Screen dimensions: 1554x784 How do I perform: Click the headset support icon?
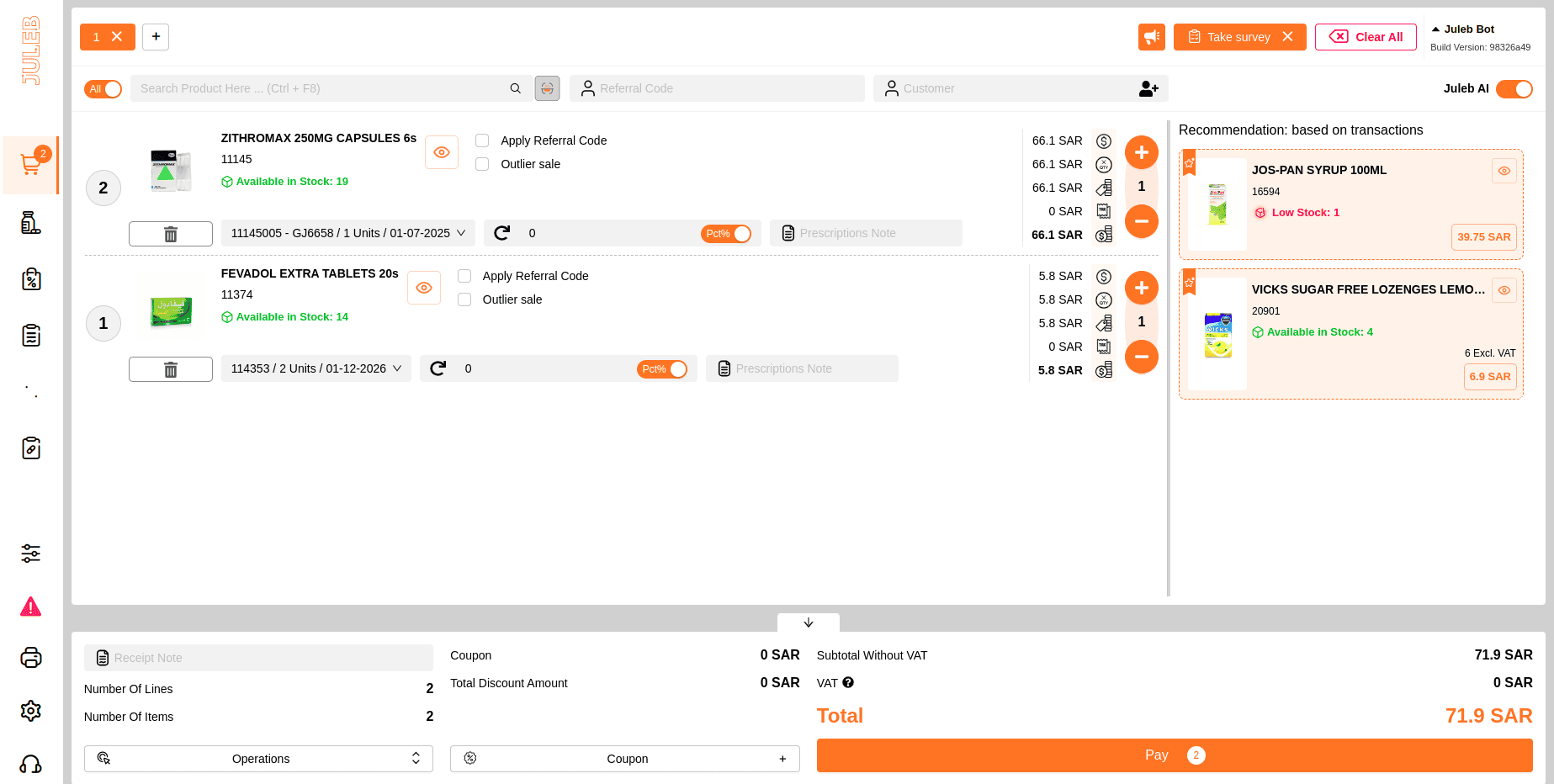point(31,764)
